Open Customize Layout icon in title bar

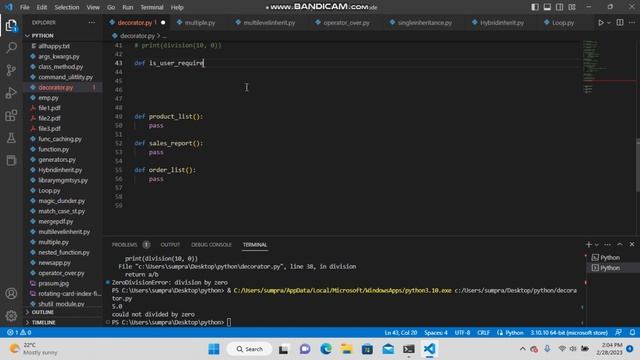(572, 7)
